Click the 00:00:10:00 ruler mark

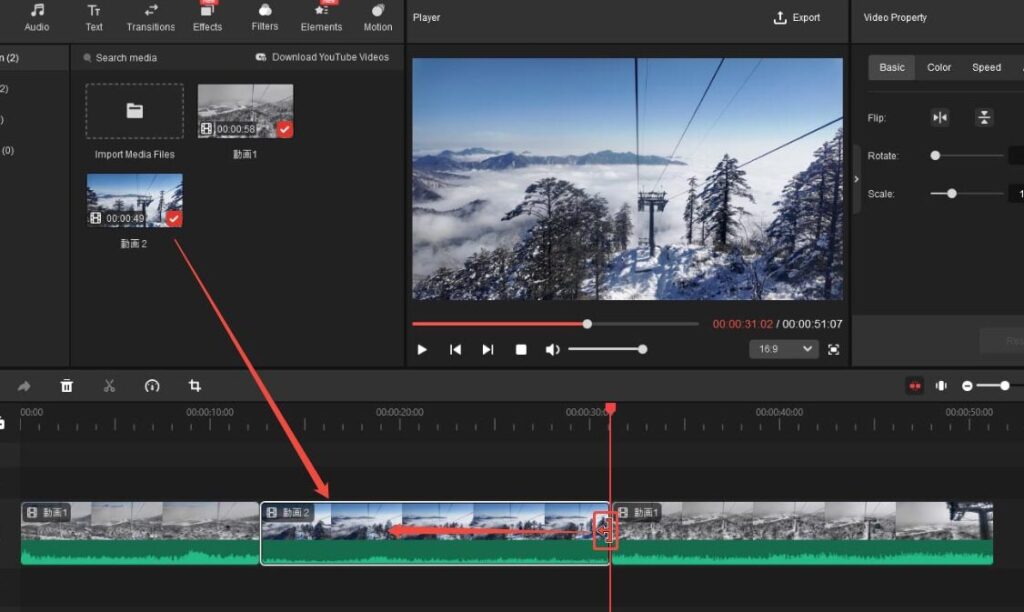210,412
